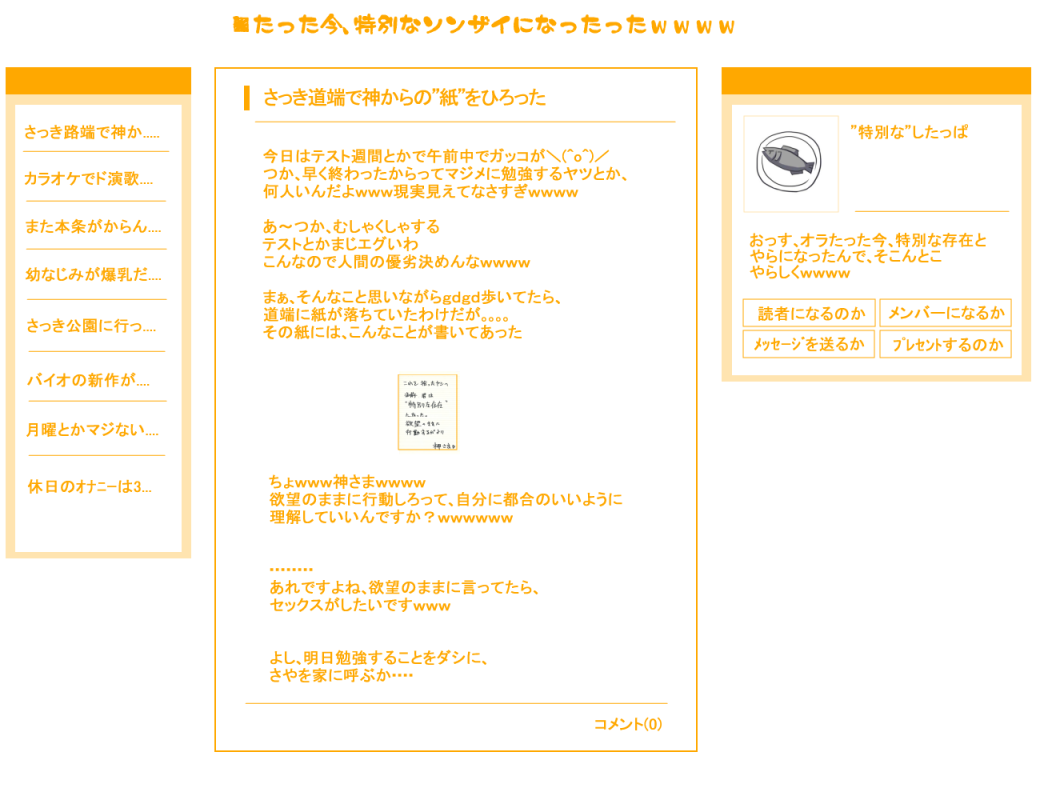
Task: Open the last sidebar entry starting 休日の
Action: 90,487
